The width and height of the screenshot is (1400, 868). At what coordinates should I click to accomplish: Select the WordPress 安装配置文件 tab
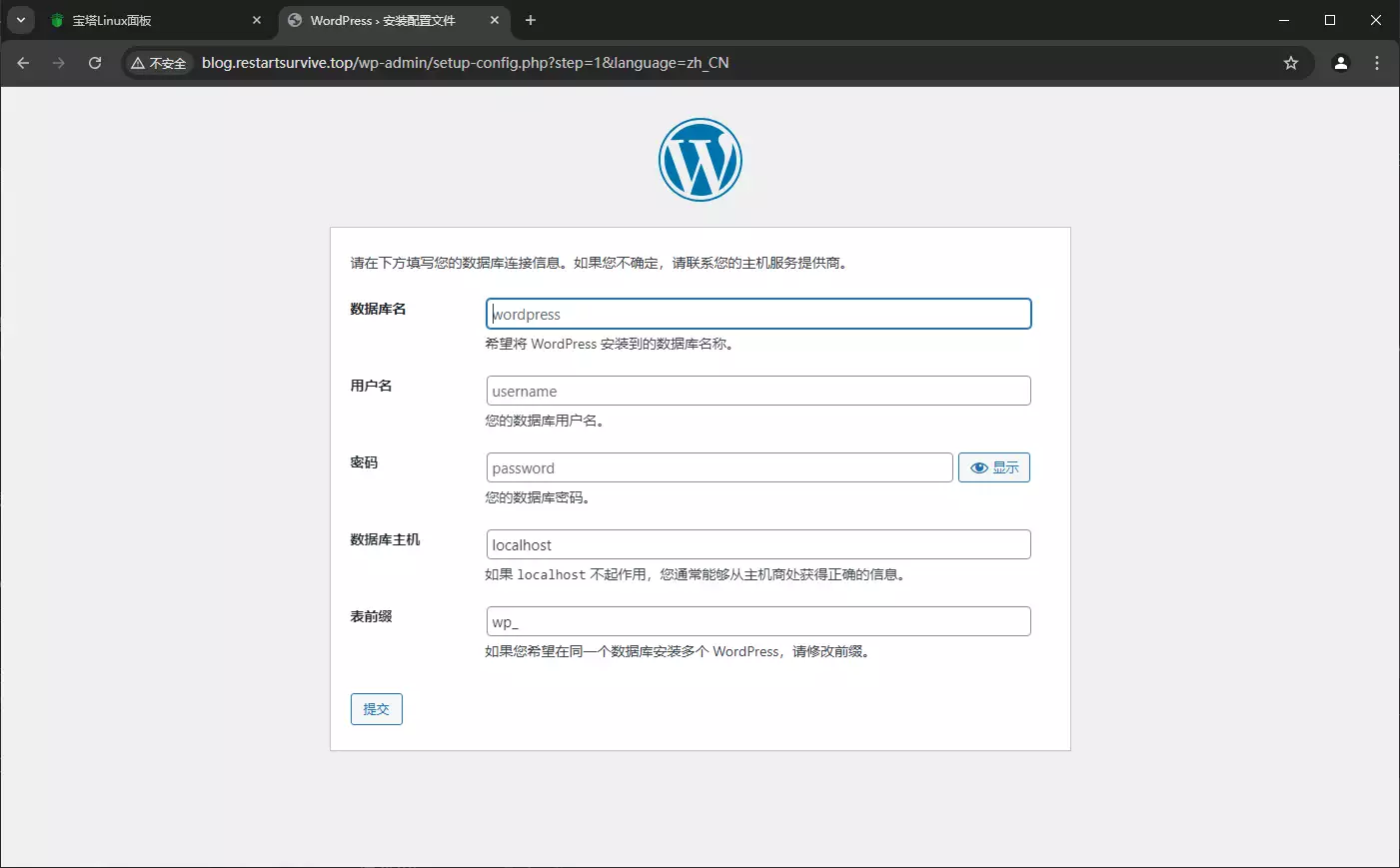point(394,20)
